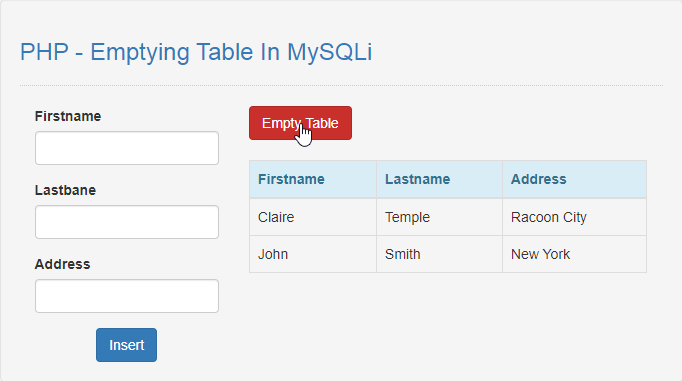Focus the Firstname input field

point(127,148)
